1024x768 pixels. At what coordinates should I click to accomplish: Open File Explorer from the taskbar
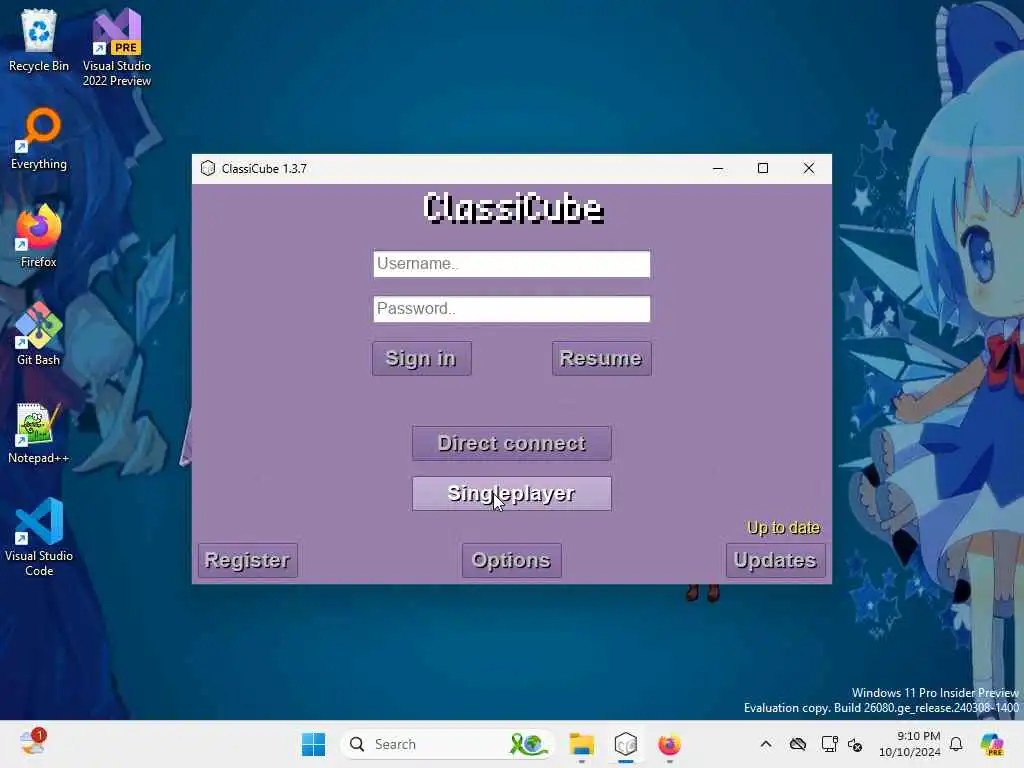point(581,744)
